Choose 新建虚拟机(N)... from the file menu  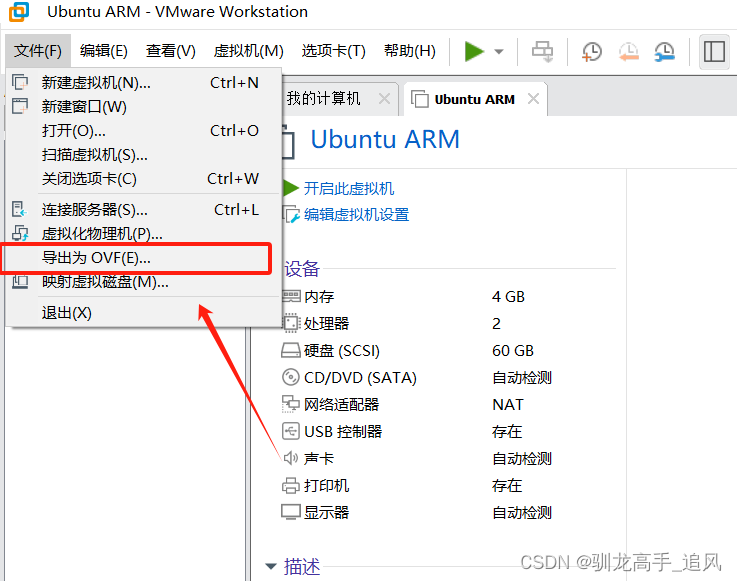[144, 83]
